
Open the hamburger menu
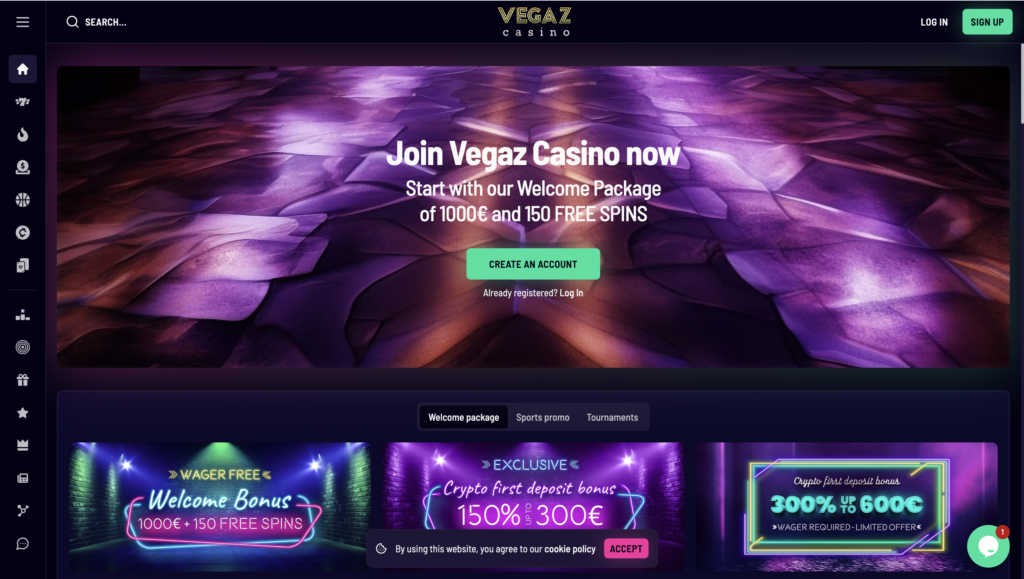(23, 22)
